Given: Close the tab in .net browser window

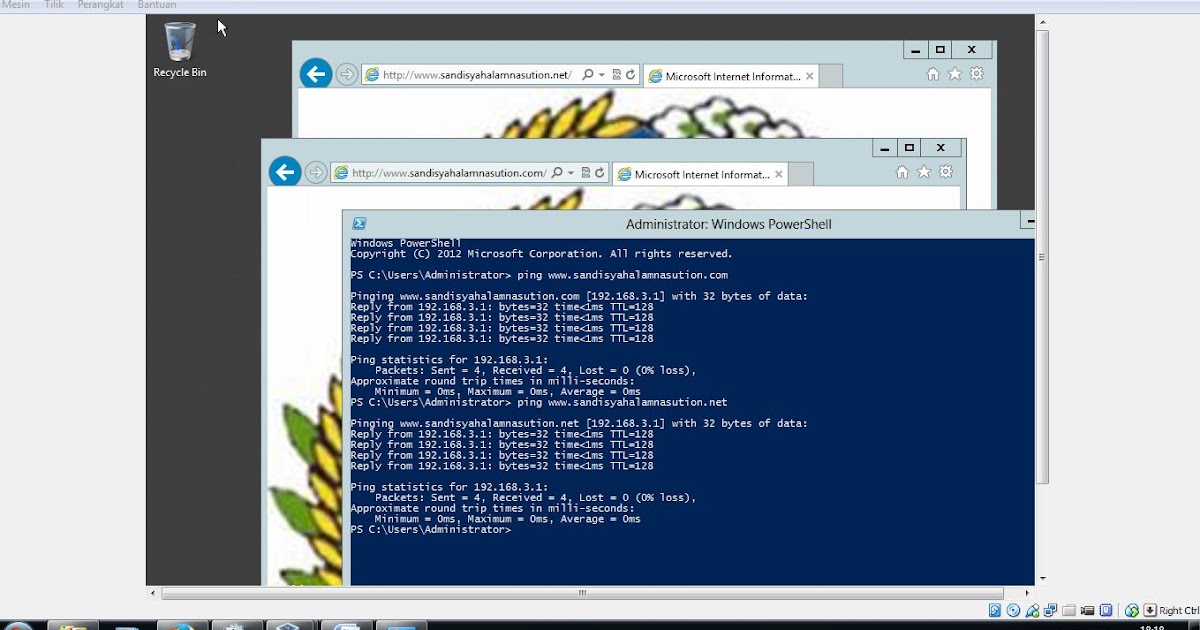Looking at the screenshot, I should 810,76.
